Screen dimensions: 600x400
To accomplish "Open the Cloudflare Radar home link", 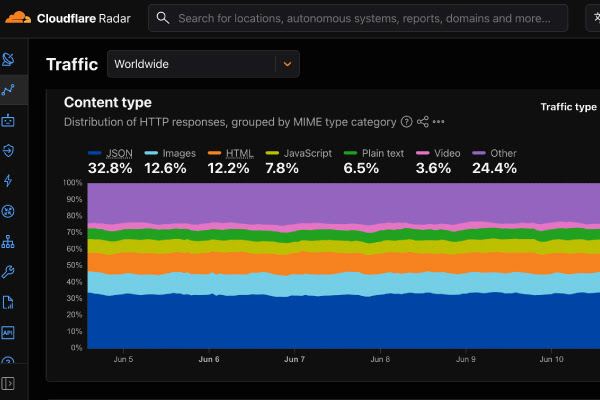I will click(68, 18).
